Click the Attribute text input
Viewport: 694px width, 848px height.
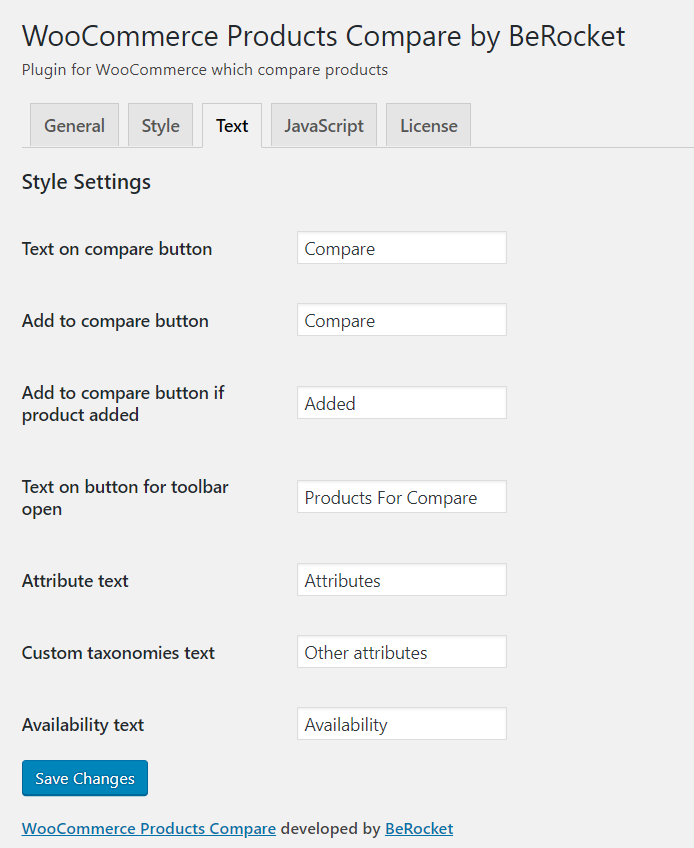click(x=402, y=579)
